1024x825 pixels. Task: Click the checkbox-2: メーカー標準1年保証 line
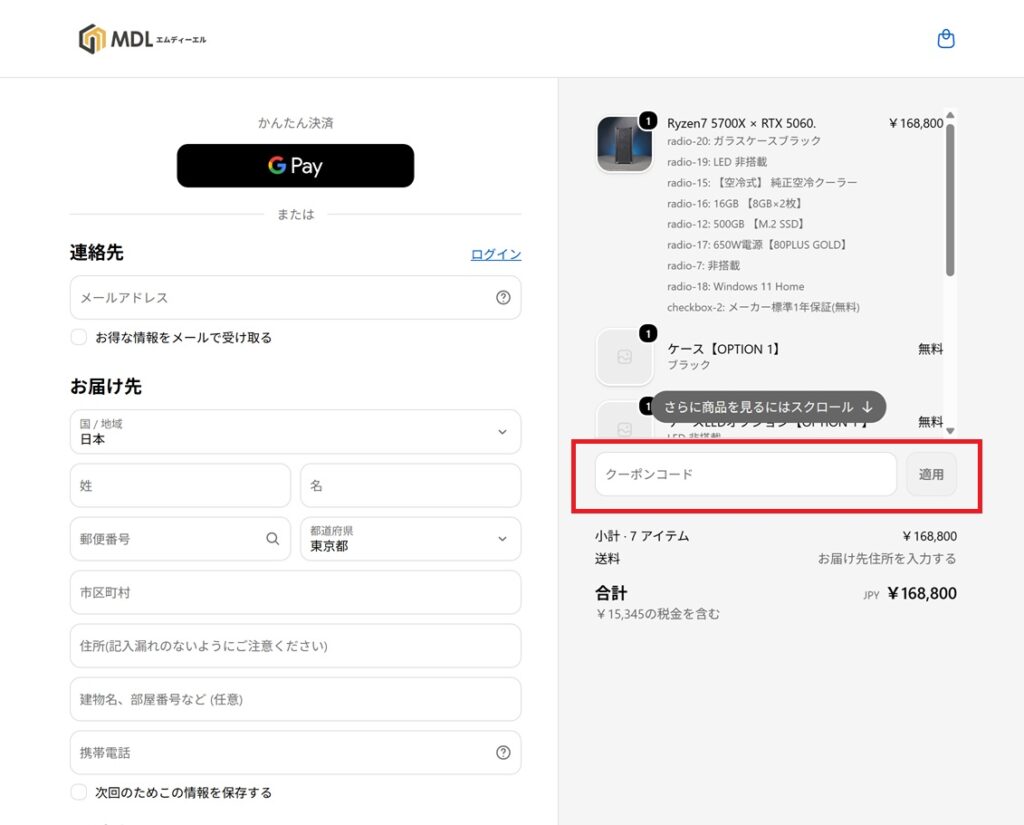763,307
